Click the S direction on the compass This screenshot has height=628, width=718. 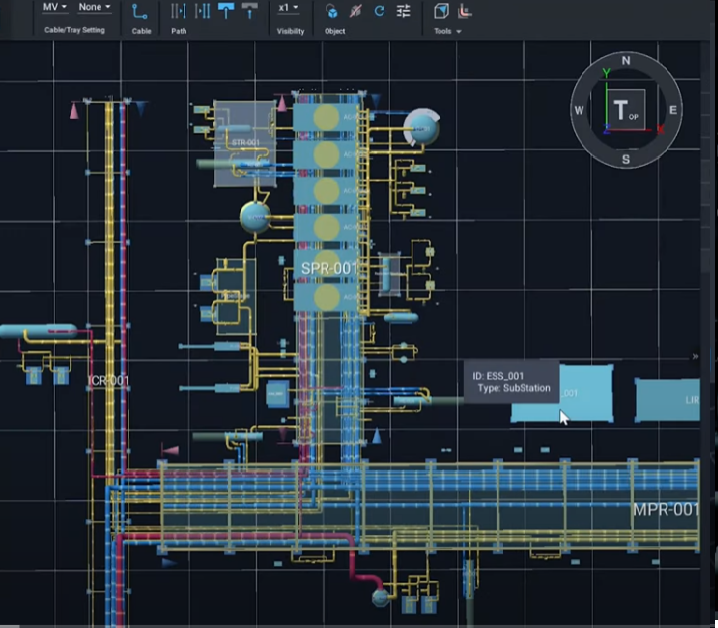[x=626, y=159]
